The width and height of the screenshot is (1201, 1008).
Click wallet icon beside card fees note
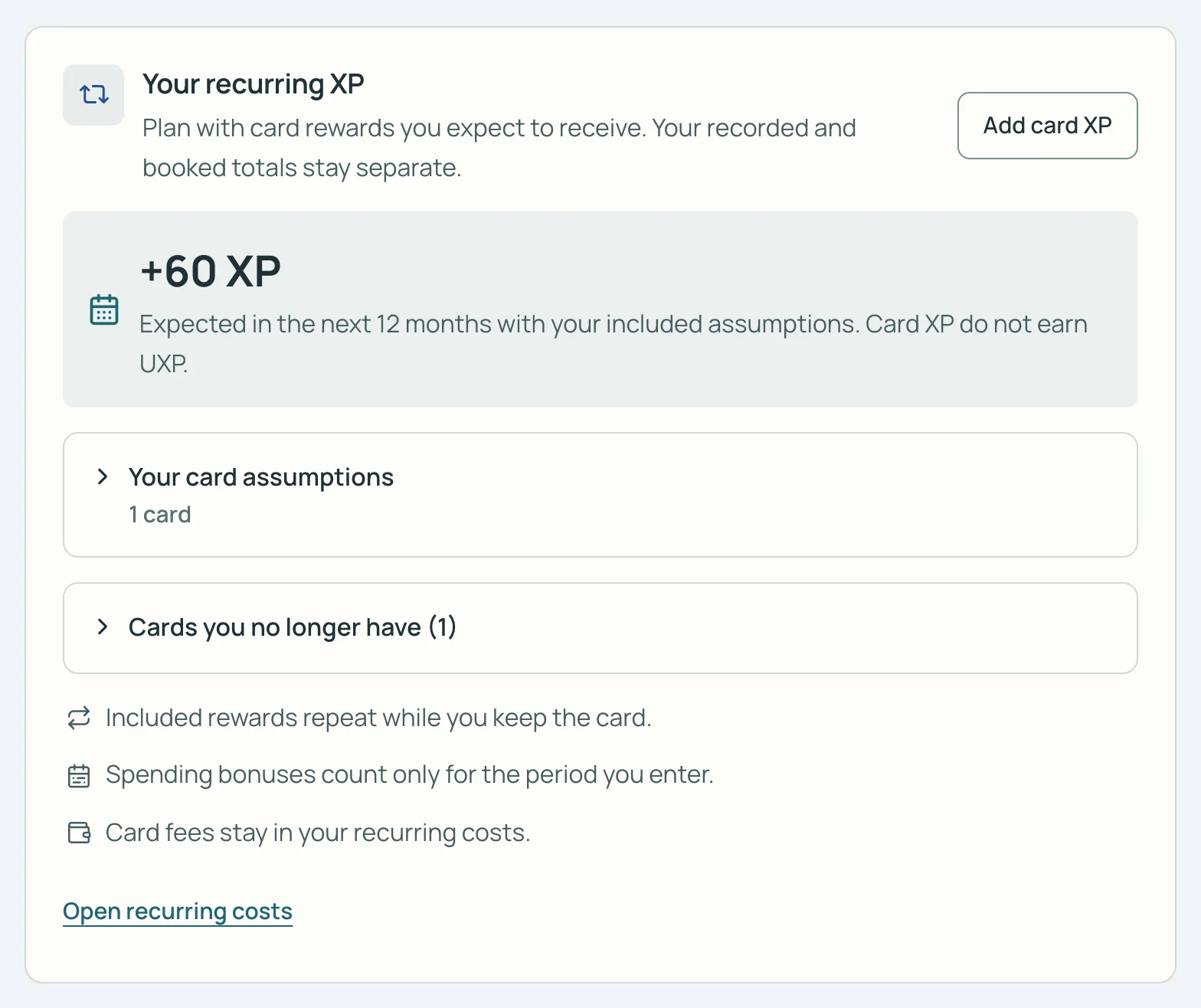(79, 833)
